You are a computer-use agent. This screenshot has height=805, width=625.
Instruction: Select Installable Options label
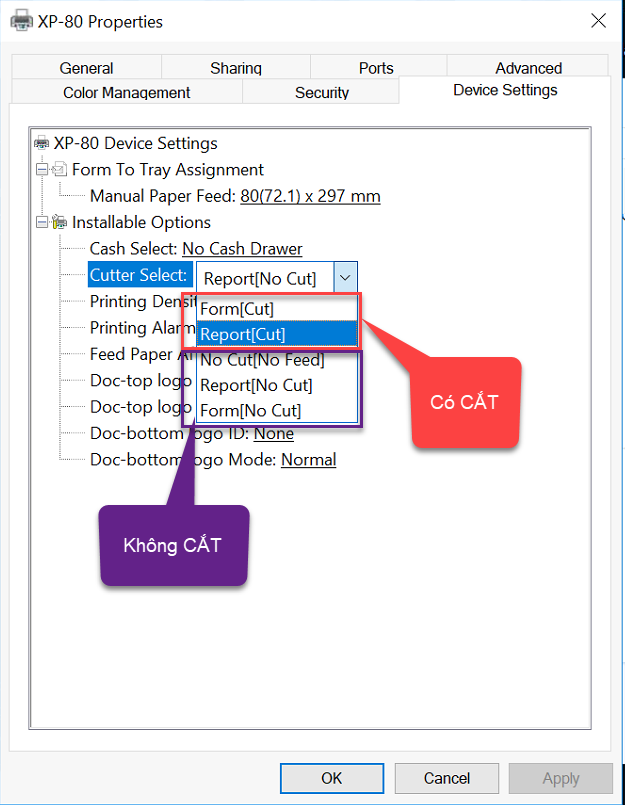(141, 222)
